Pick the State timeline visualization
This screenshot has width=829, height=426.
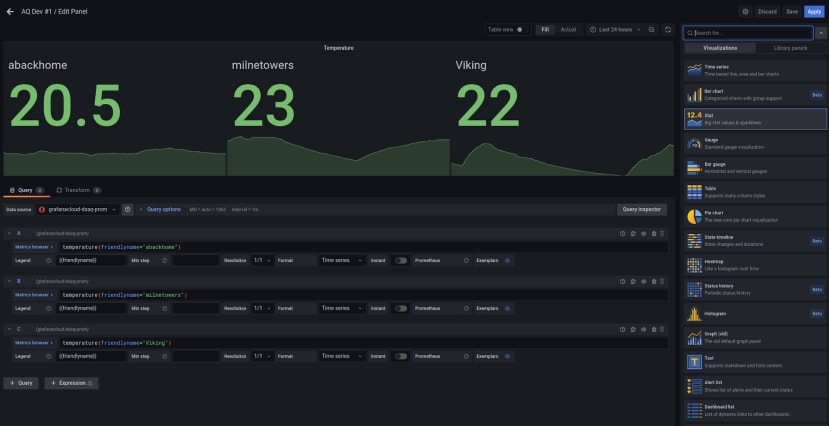pyautogui.click(x=755, y=240)
